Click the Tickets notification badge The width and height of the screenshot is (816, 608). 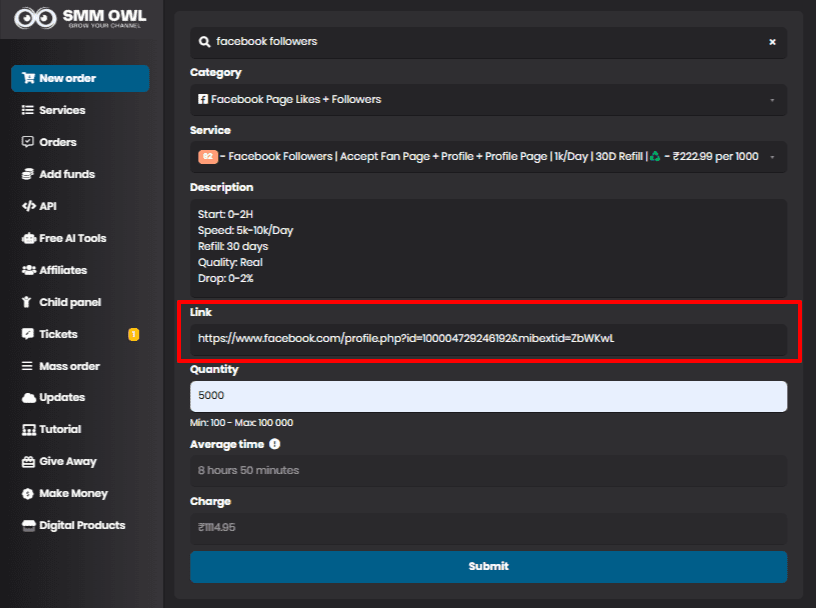click(x=133, y=334)
